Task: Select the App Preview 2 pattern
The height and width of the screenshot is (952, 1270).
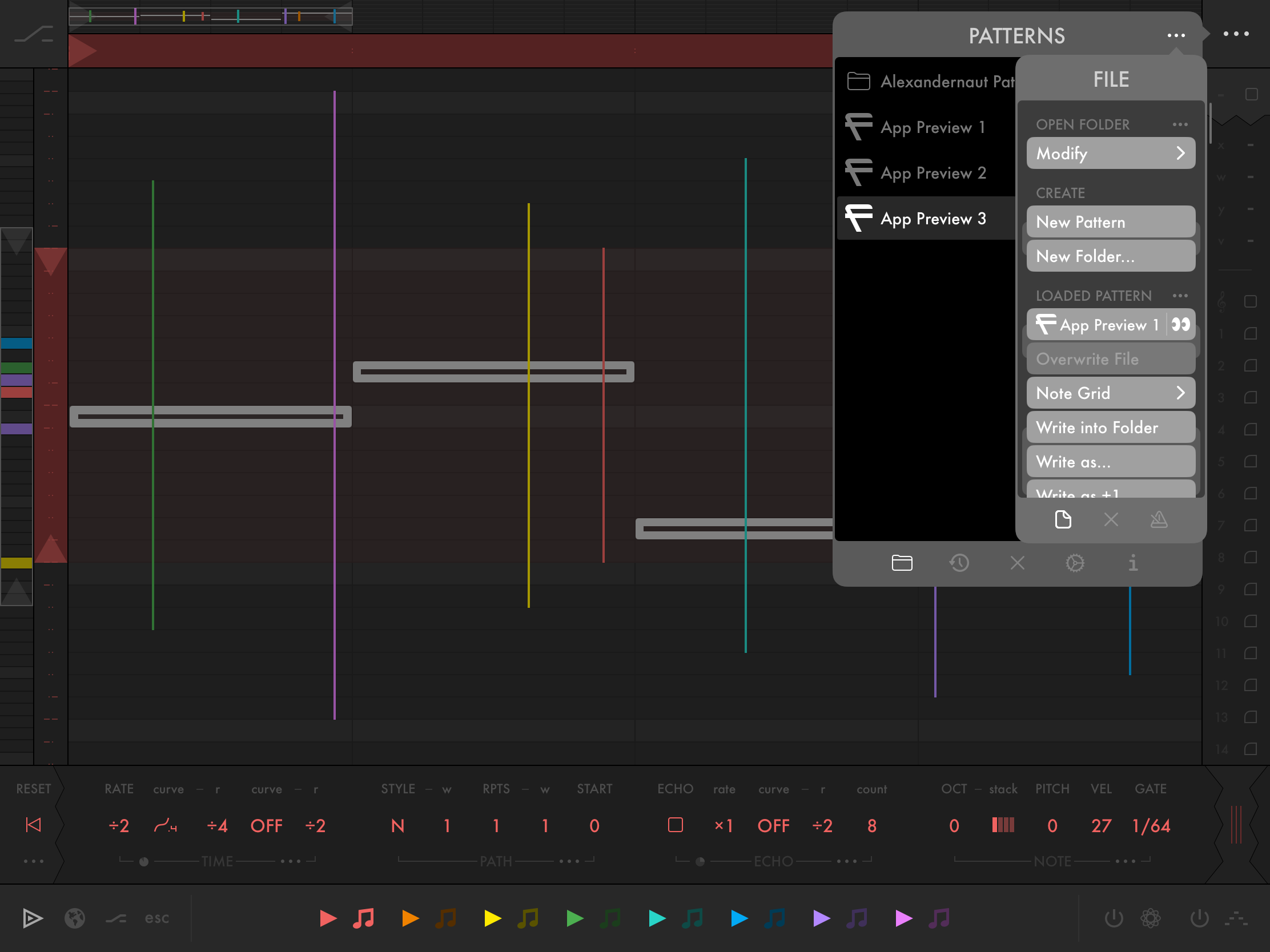Action: coord(933,173)
